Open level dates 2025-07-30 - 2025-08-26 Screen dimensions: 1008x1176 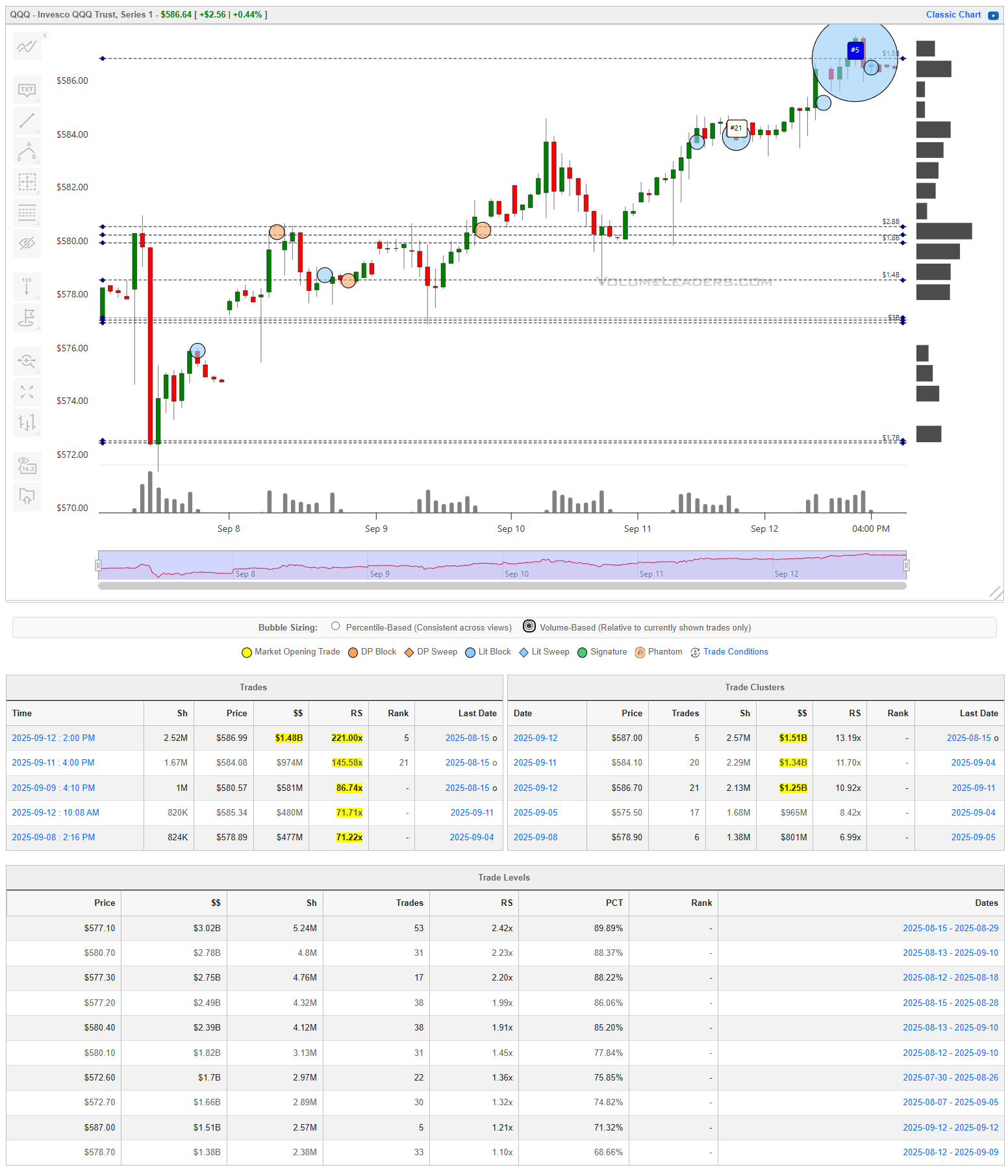click(950, 1077)
